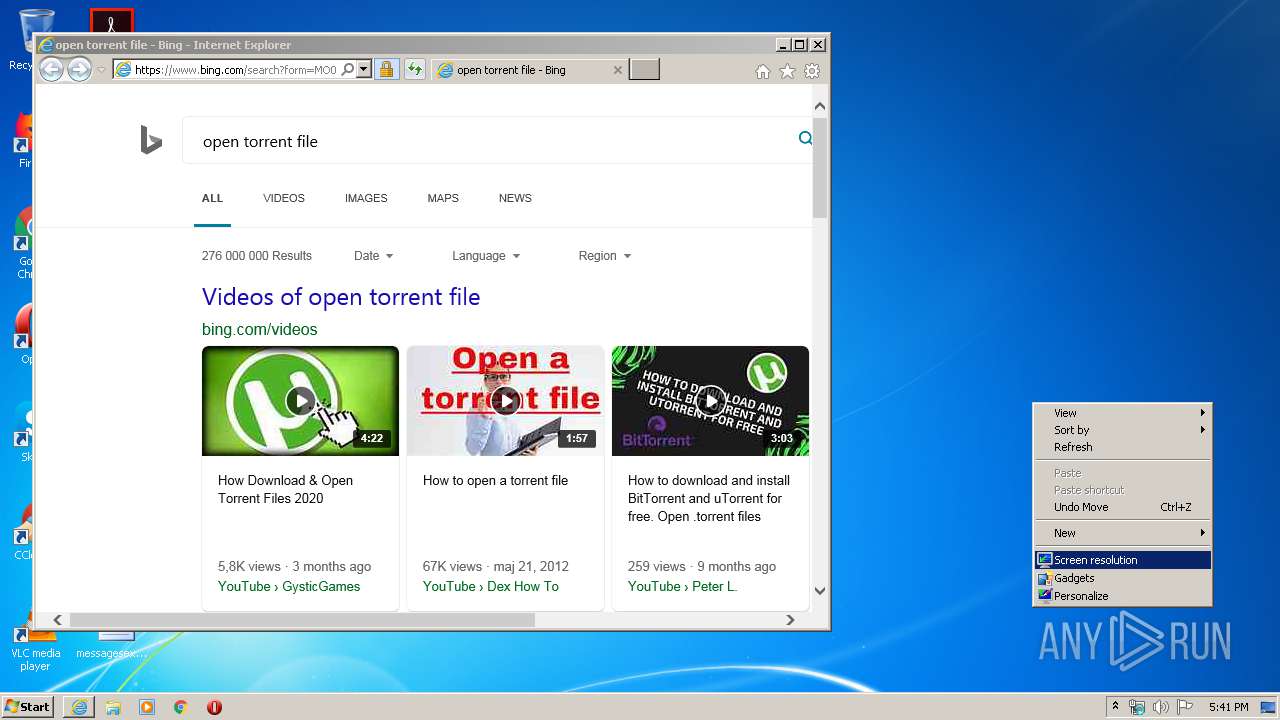The width and height of the screenshot is (1280, 720).
Task: Show hidden system tray icons
Action: 1115,707
